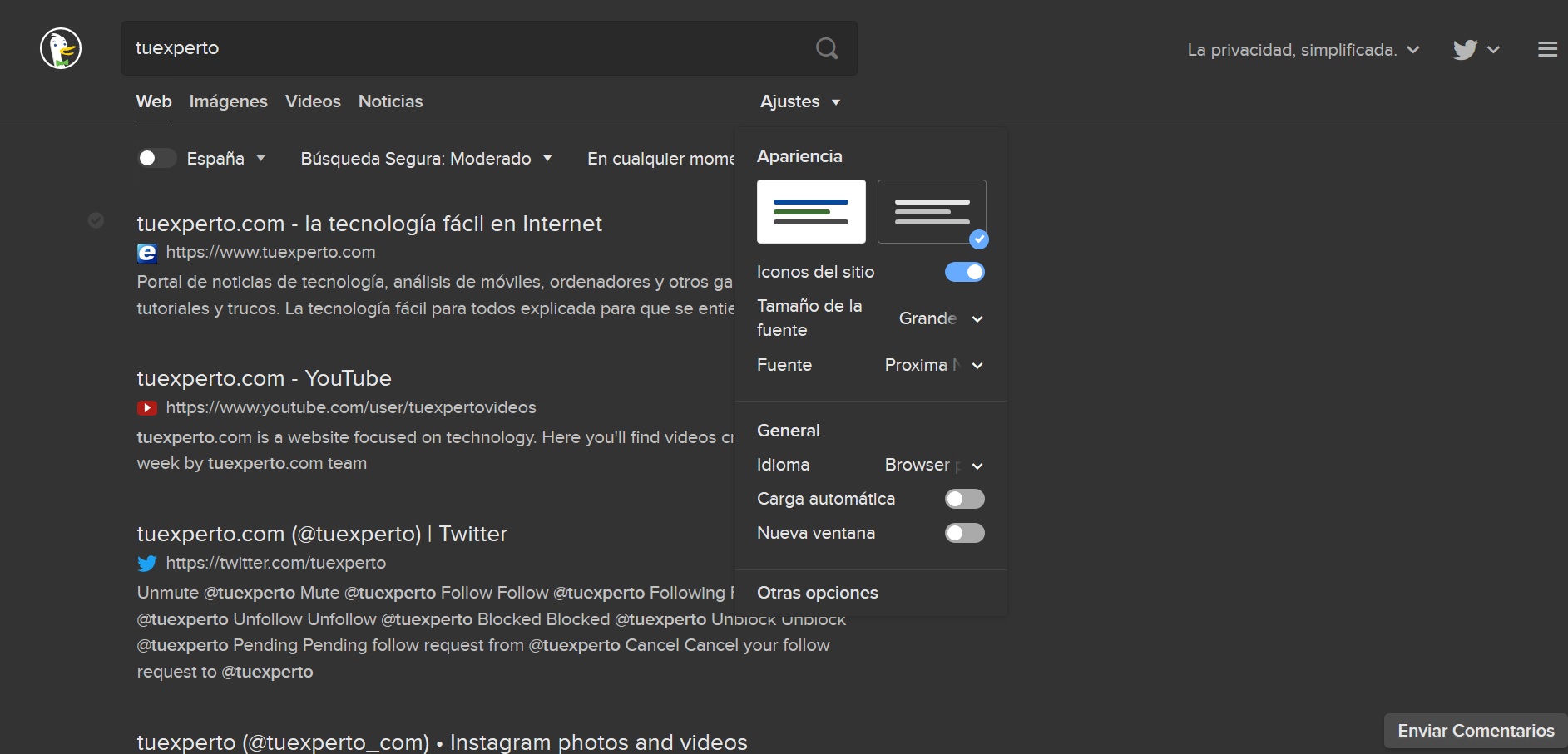Screen dimensions: 1568x754
Task: Enable the Nueva ventana toggle
Action: [x=965, y=533]
